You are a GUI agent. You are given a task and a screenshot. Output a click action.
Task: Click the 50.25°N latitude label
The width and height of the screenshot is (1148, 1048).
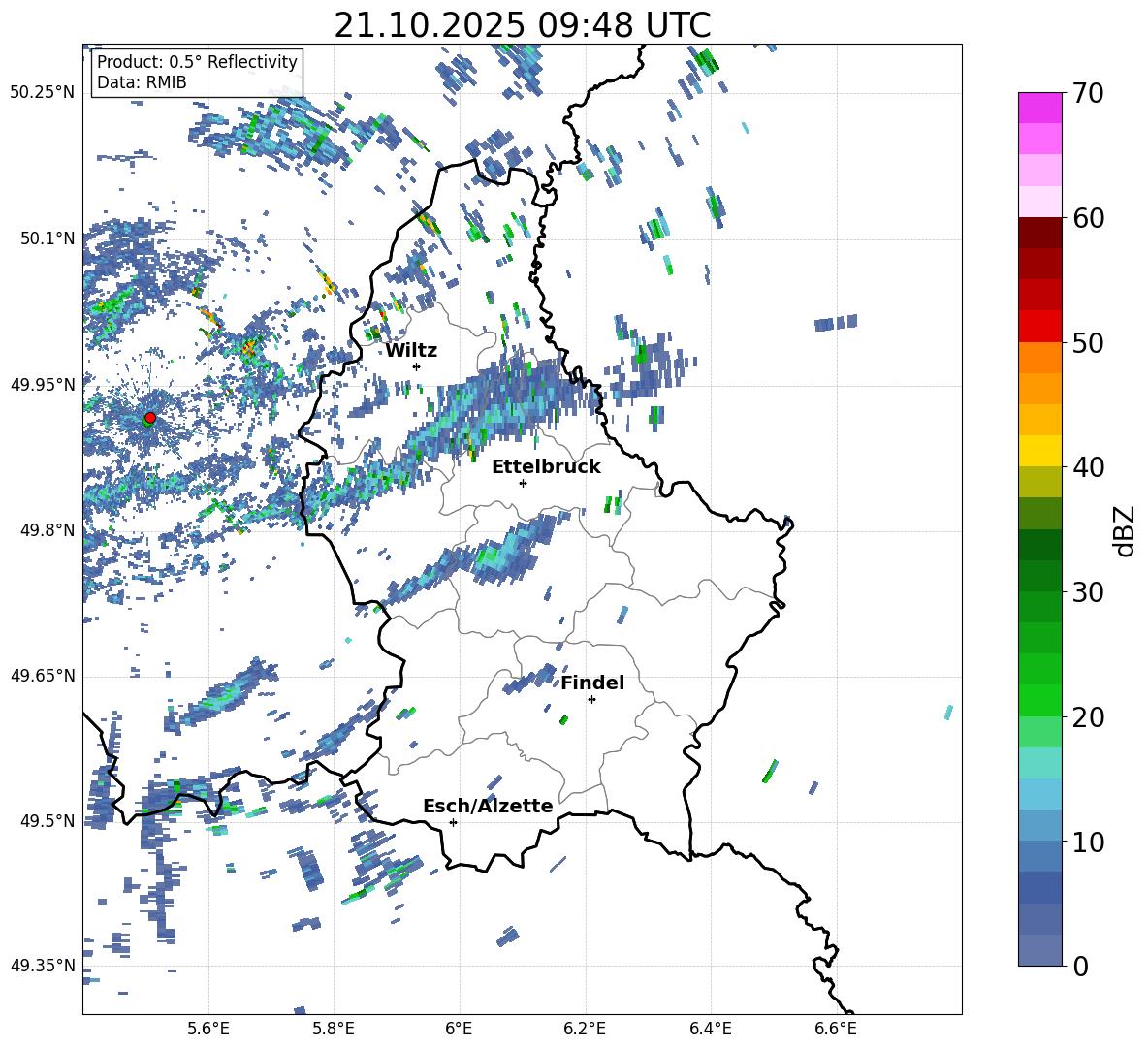tap(43, 93)
